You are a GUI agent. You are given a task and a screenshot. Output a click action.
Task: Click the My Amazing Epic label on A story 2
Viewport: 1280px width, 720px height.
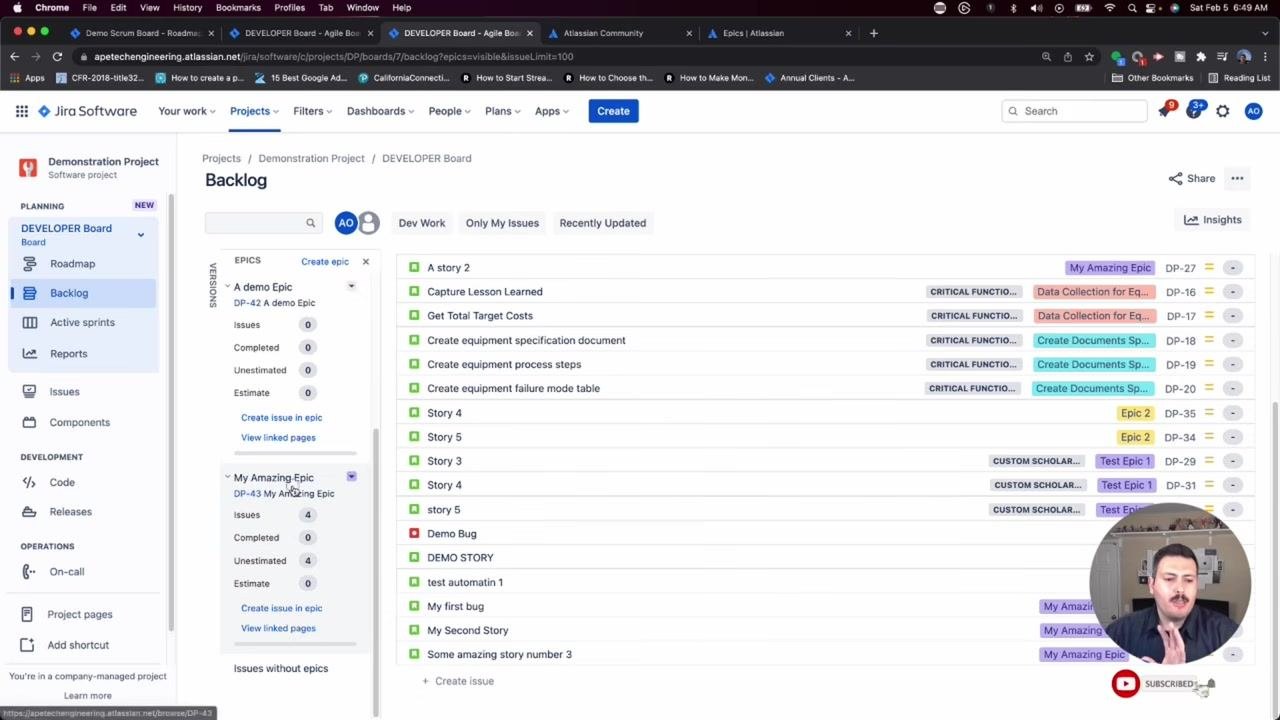click(1110, 268)
